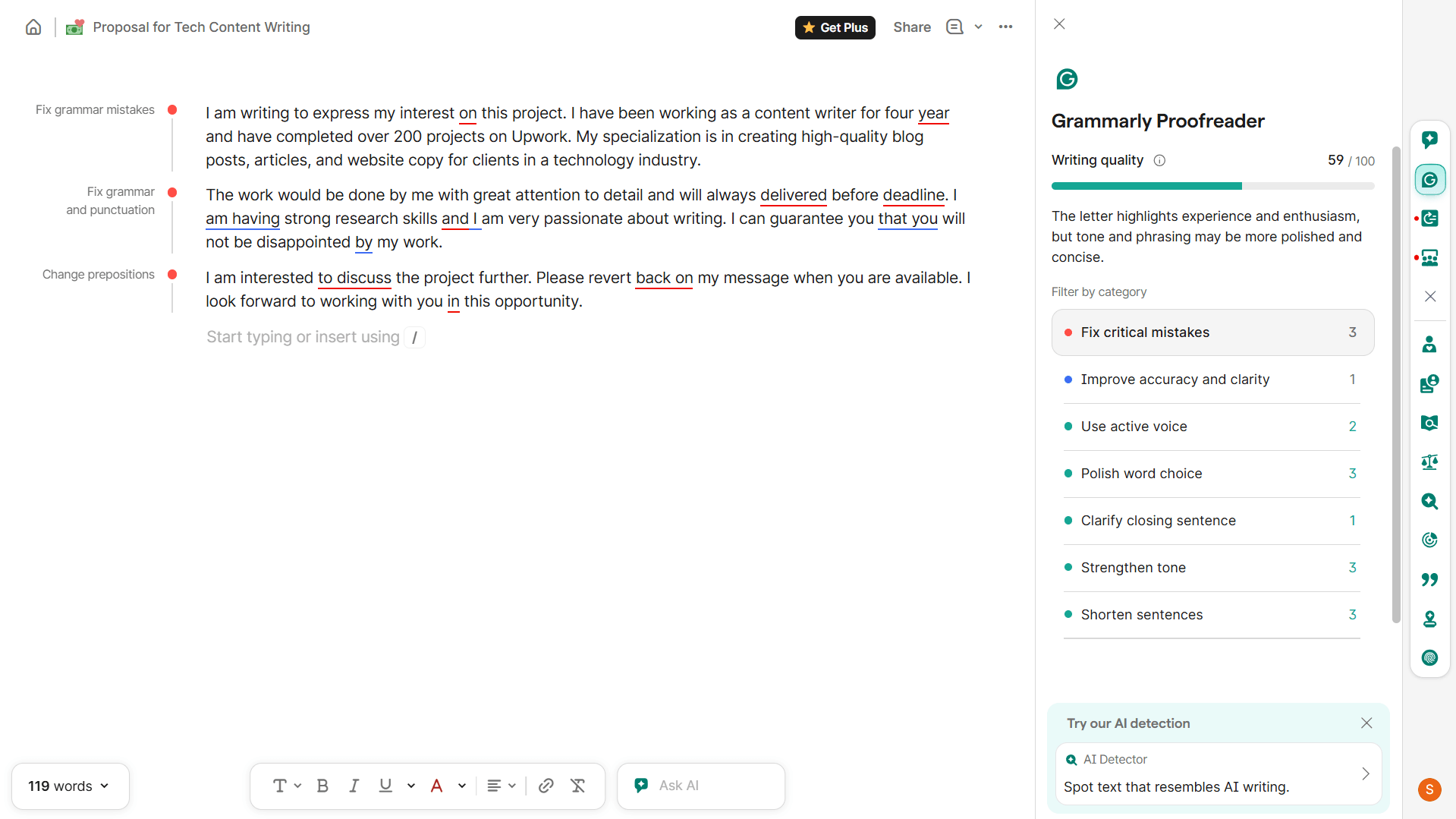Click the Fix grammar mistakes suggestion dot
Image resolution: width=1456 pixels, height=819 pixels.
(x=172, y=110)
